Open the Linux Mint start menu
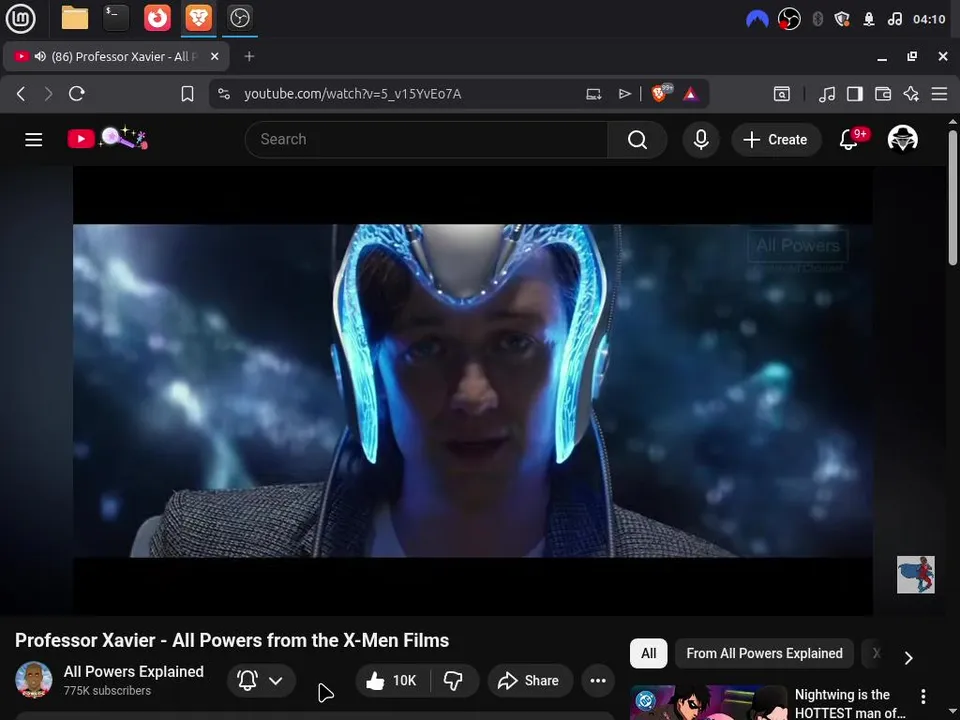960x720 pixels. (20, 18)
